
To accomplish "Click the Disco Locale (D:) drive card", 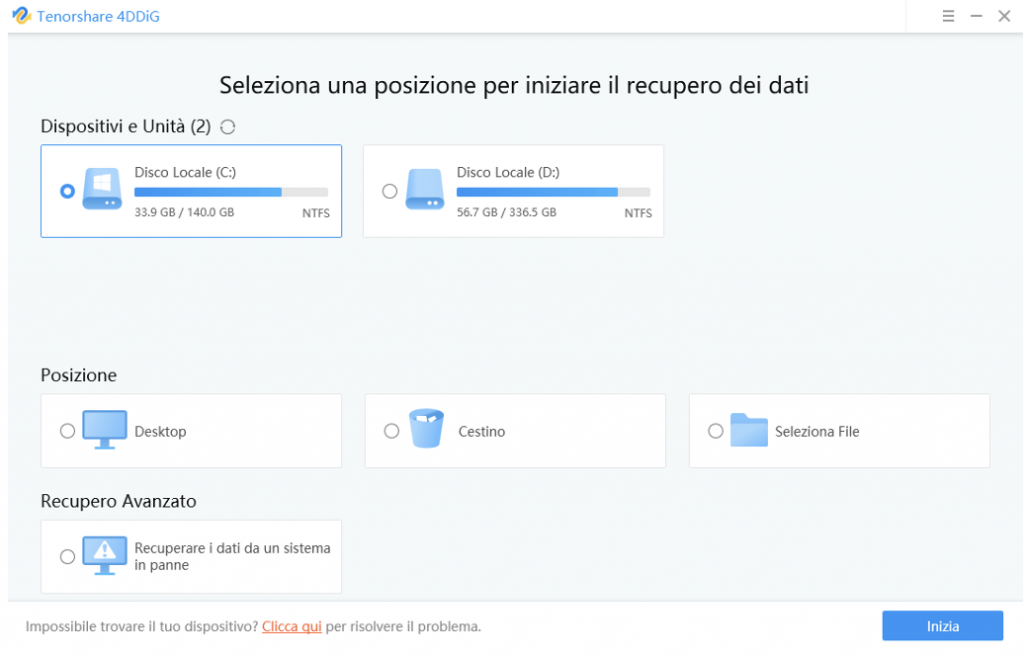I will click(513, 190).
